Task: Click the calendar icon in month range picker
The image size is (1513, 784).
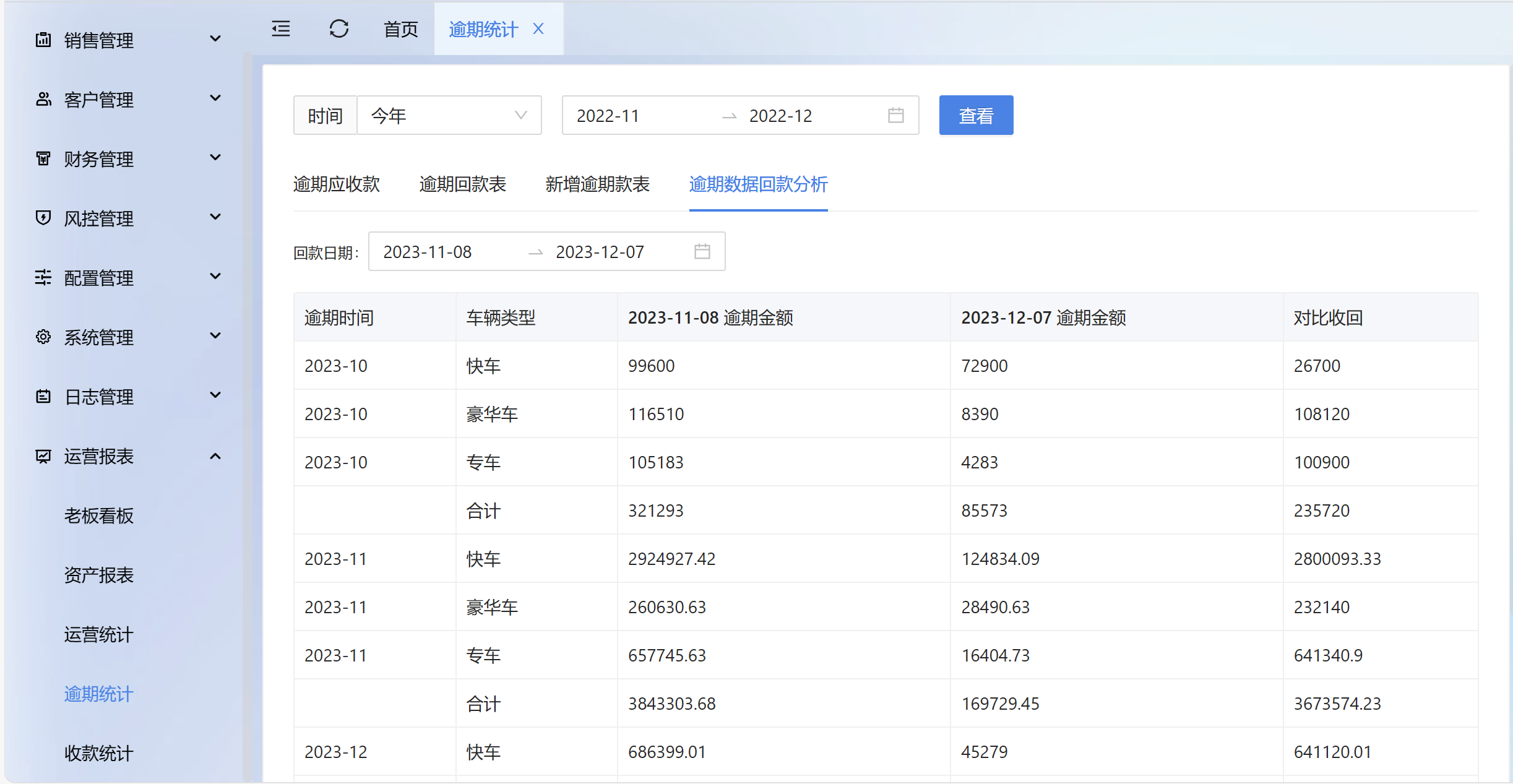Action: point(895,115)
